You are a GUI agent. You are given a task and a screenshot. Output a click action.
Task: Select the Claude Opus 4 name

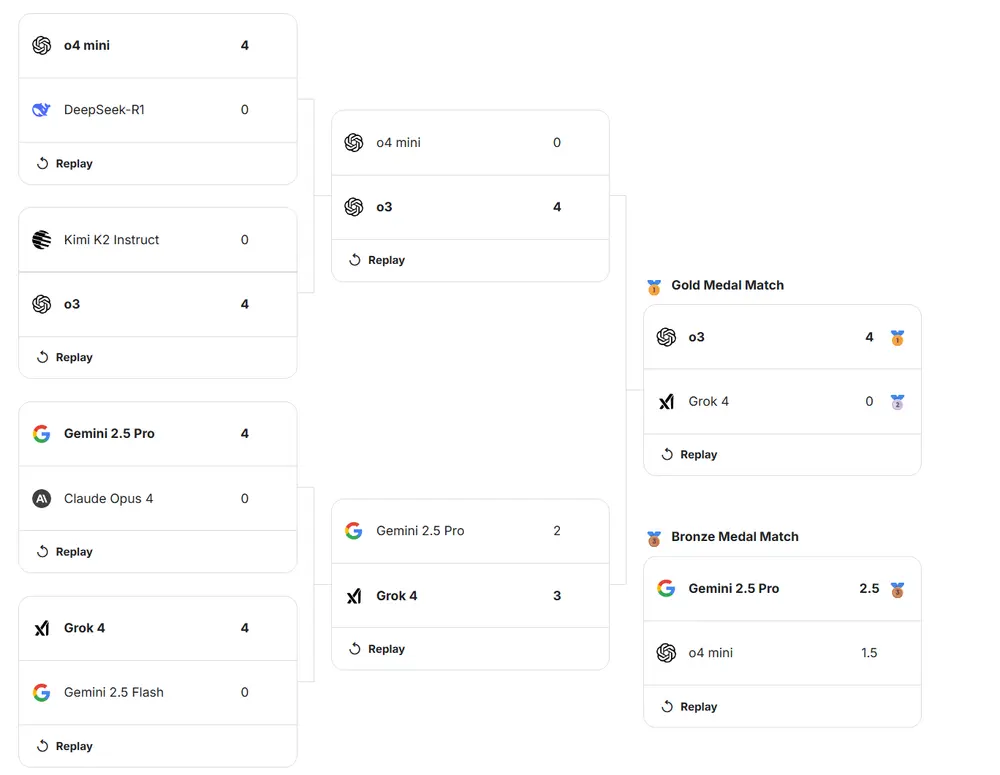click(108, 498)
